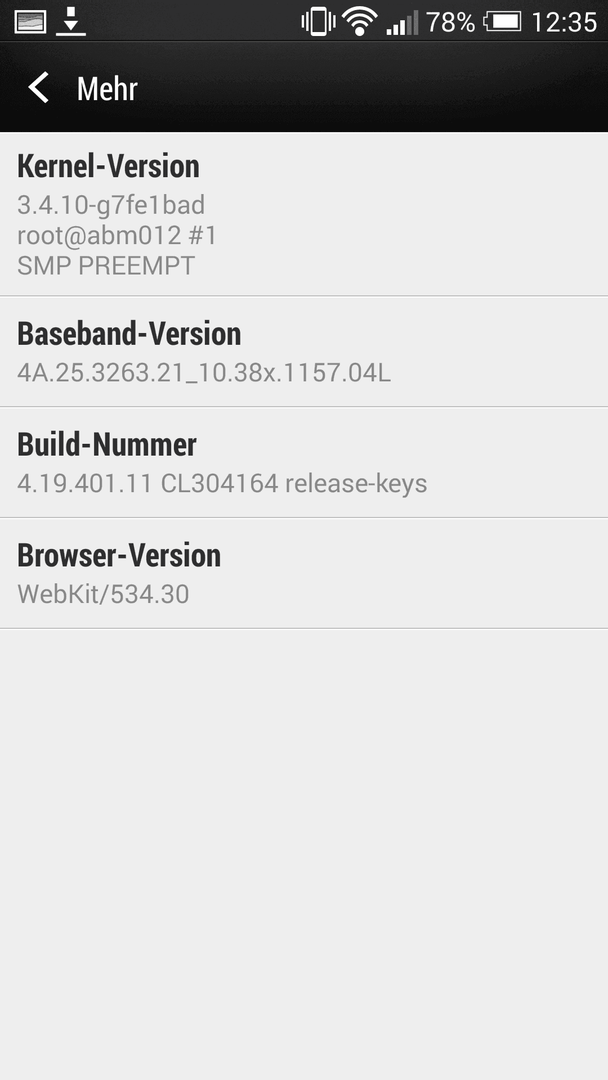608x1080 pixels.
Task: Tap the 78% battery percentage
Action: pos(450,22)
